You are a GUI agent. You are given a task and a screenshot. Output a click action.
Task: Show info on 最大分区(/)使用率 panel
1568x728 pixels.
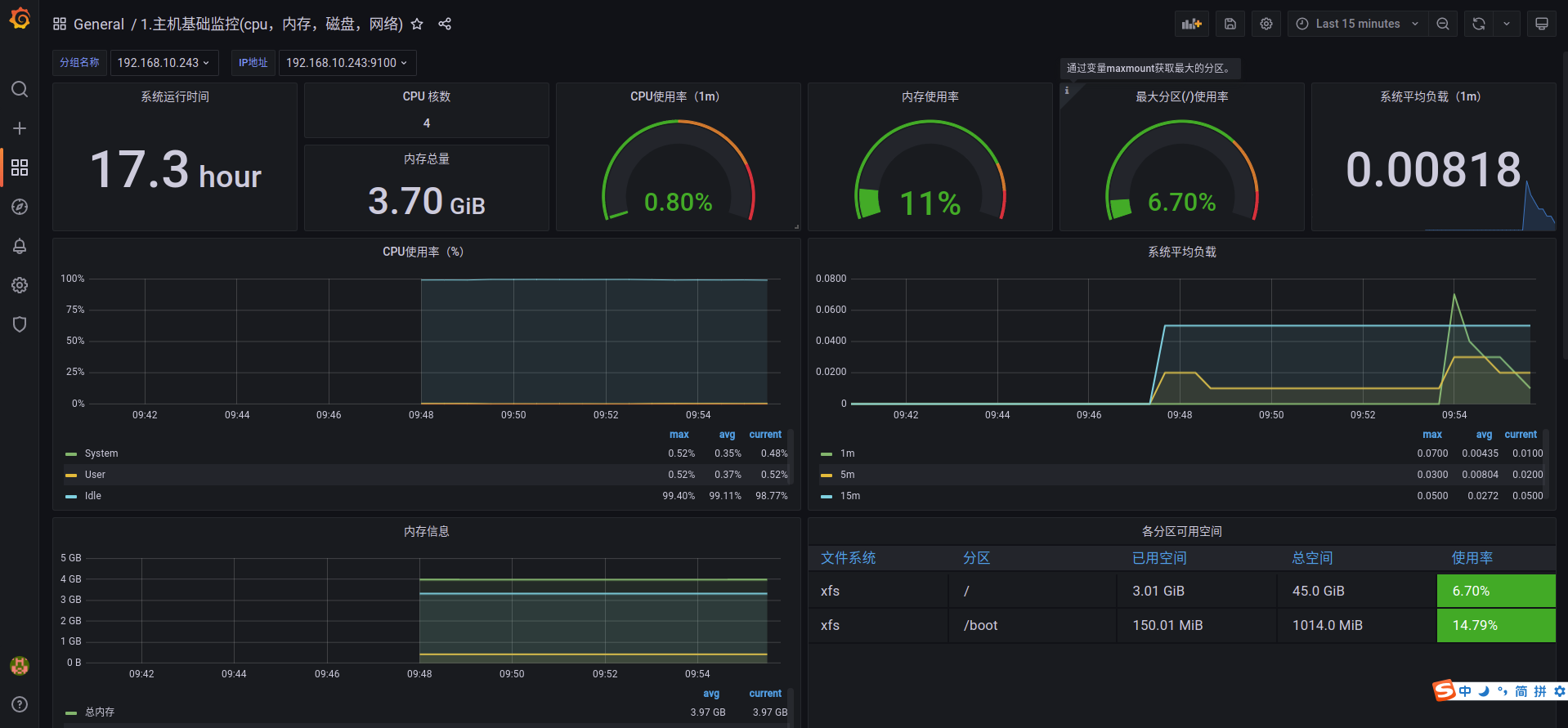(x=1066, y=90)
